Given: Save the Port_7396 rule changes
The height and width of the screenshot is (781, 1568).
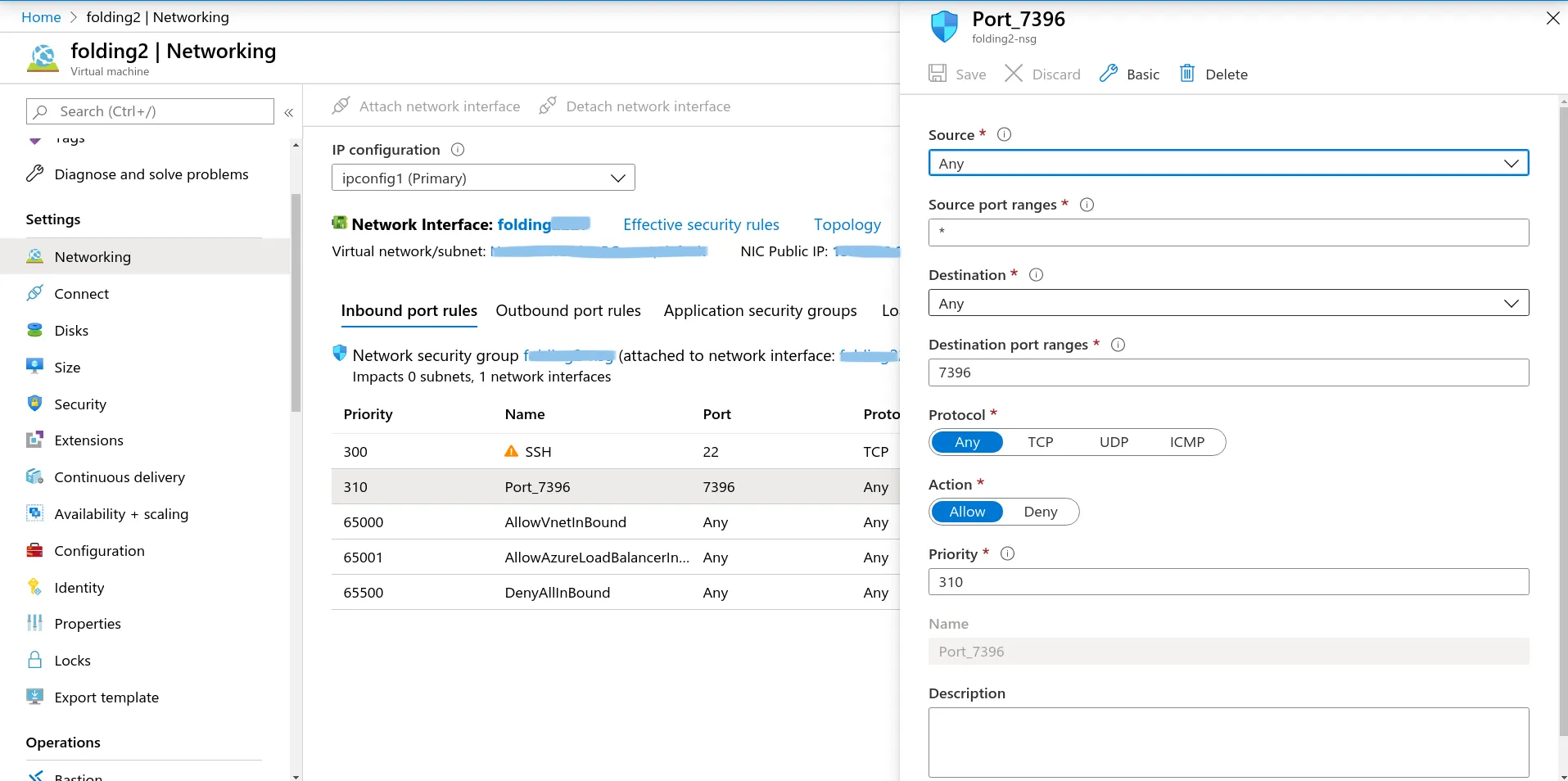Looking at the screenshot, I should [x=958, y=74].
